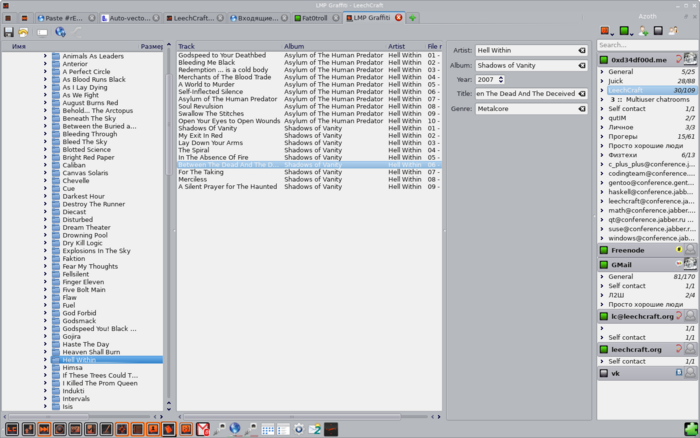Toggle the GMail account status square
This screenshot has width=700, height=438.
click(x=604, y=265)
